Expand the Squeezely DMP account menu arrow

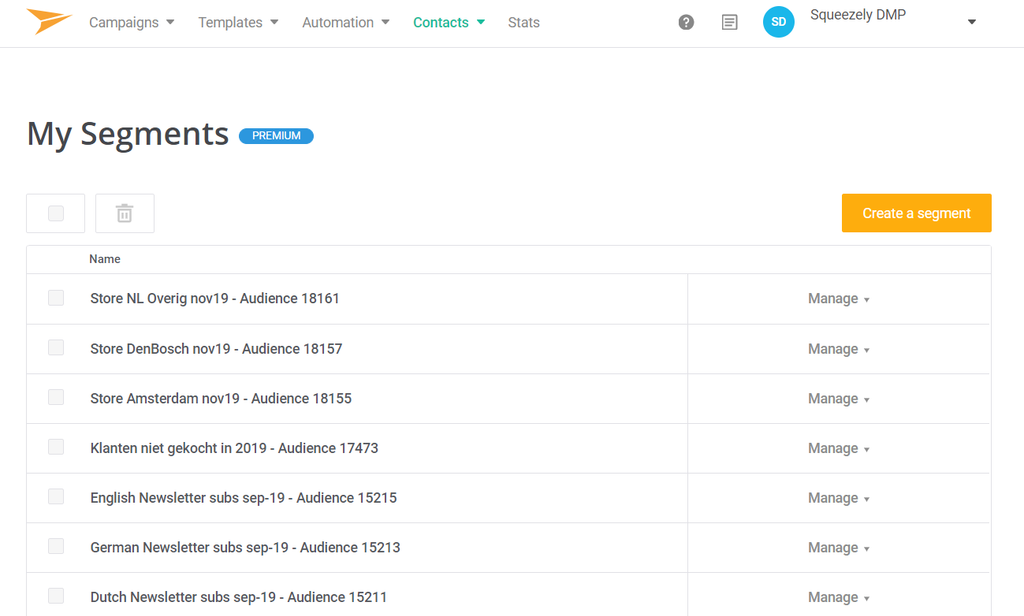972,22
